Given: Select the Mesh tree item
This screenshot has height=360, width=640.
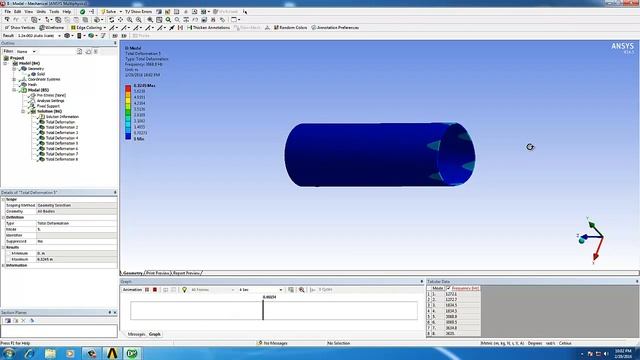Looking at the screenshot, I should tap(32, 85).
